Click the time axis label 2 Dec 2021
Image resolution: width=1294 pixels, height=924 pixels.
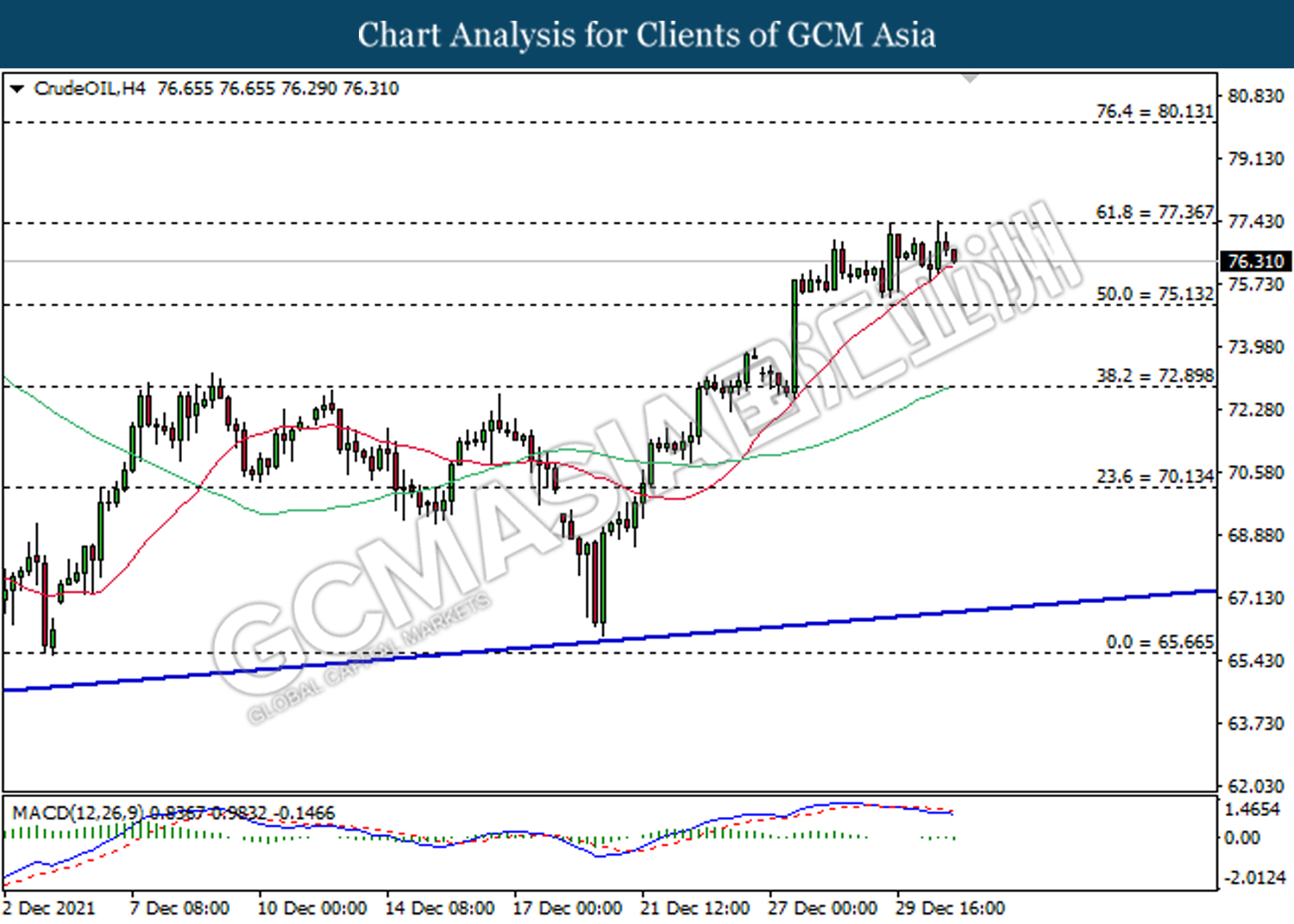point(49,908)
